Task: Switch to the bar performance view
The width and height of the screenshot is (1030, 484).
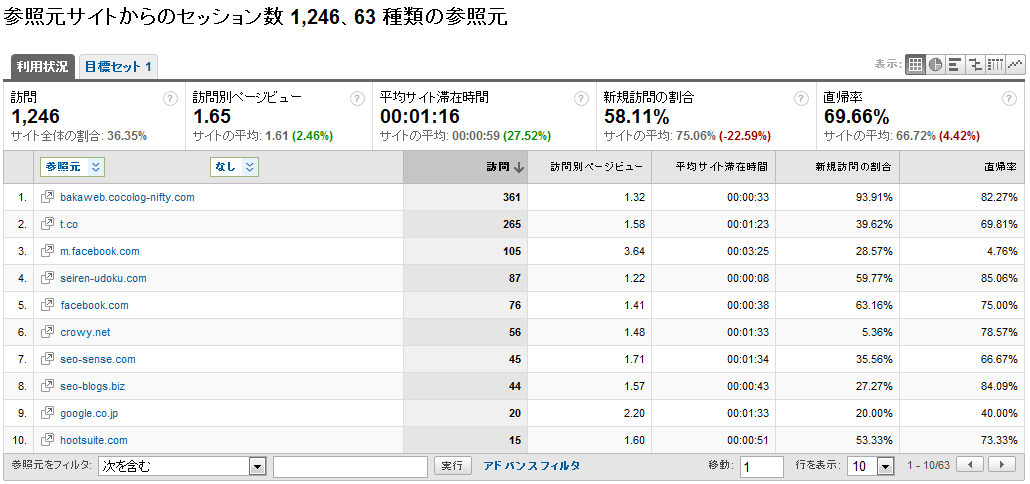Action: (x=955, y=65)
